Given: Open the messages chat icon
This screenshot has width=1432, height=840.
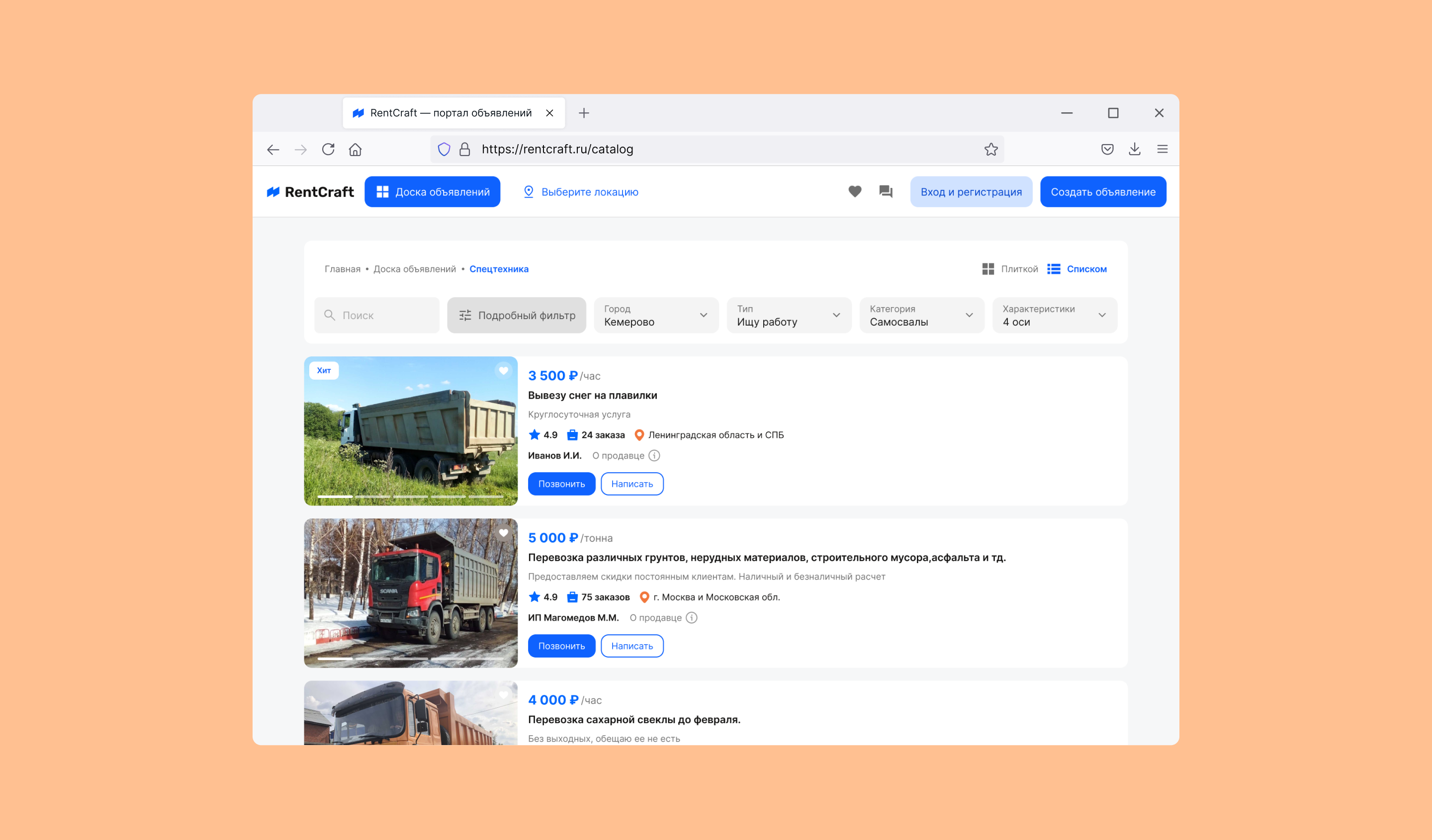Looking at the screenshot, I should [x=886, y=192].
